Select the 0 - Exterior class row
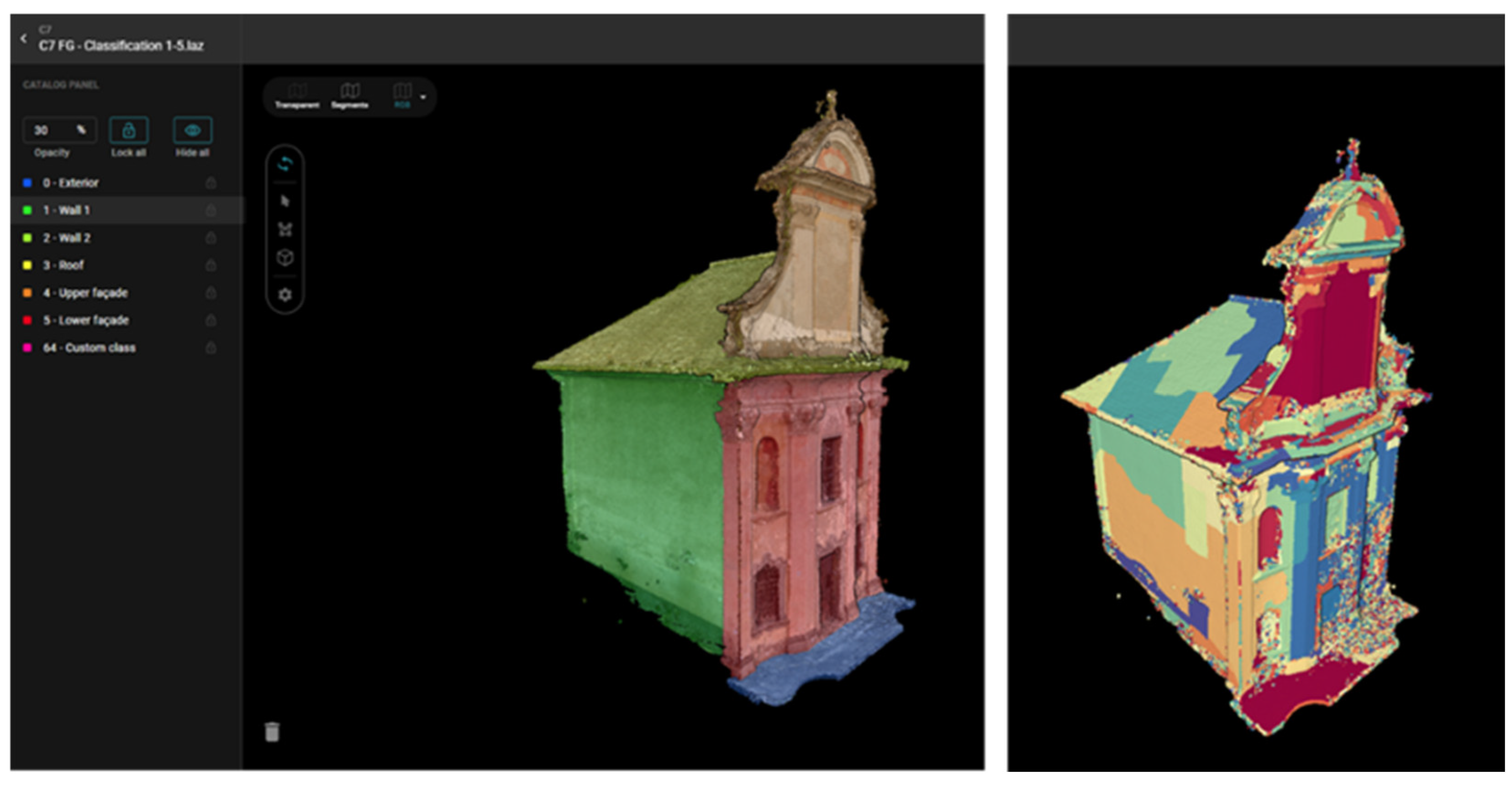The width and height of the screenshot is (1512, 787). click(70, 183)
